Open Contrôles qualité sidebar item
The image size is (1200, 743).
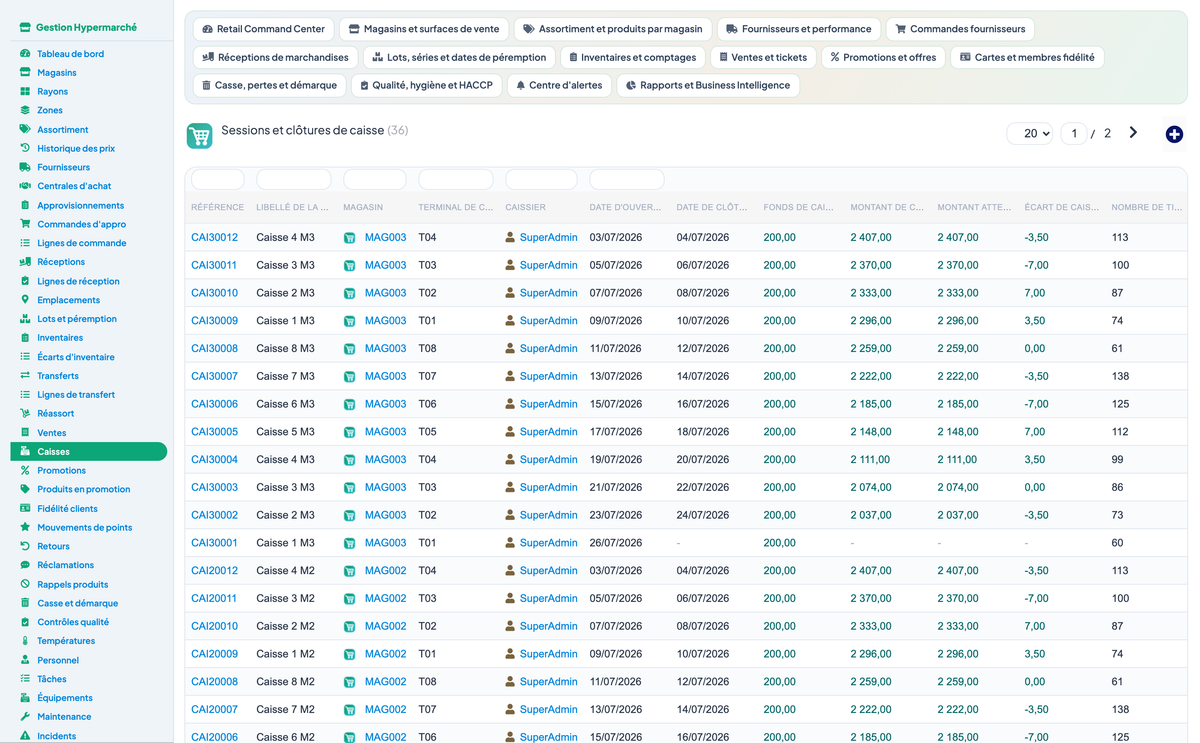pyautogui.click(x=73, y=622)
